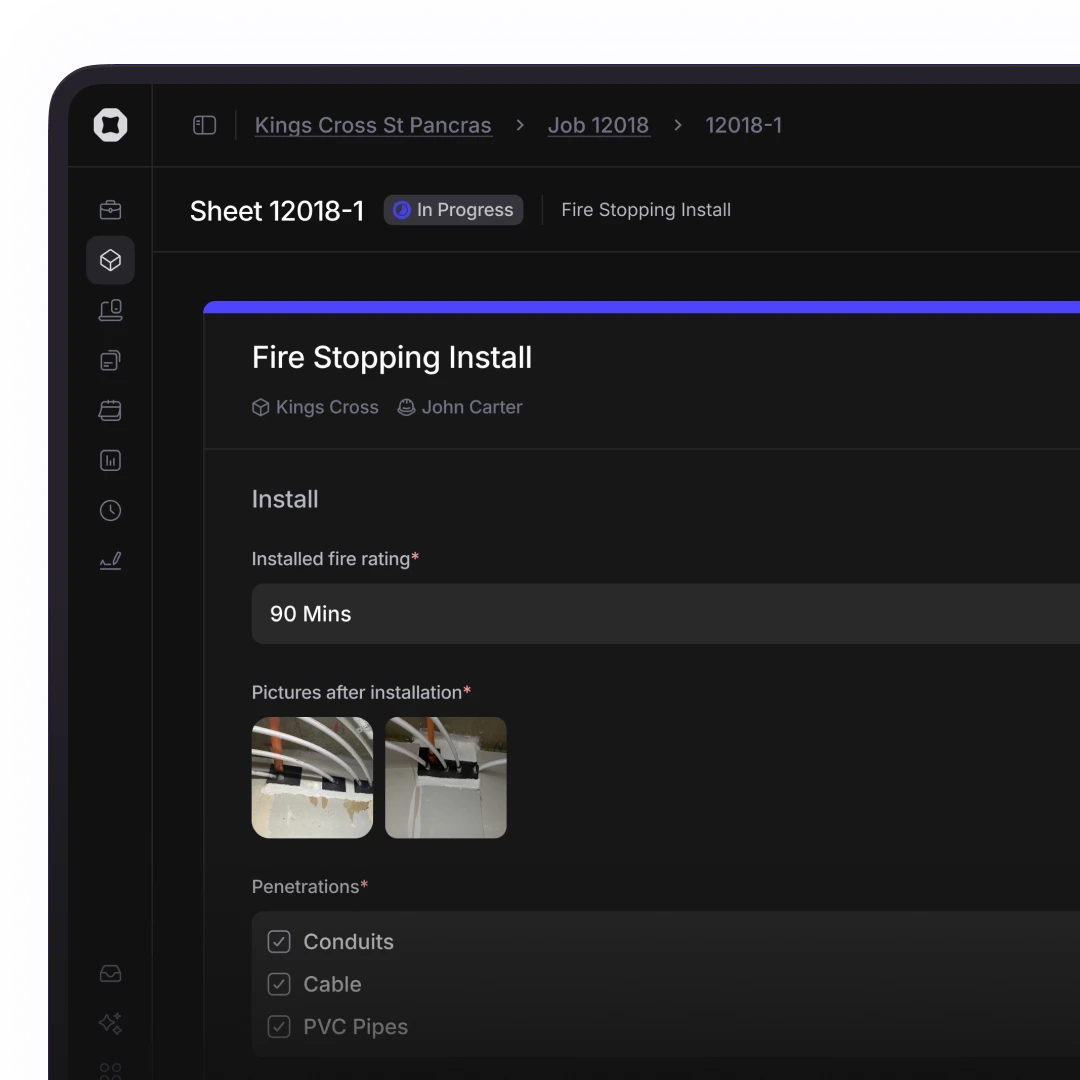The height and width of the screenshot is (1080, 1080).
Task: Click the clock history icon in sidebar
Action: pyautogui.click(x=110, y=510)
